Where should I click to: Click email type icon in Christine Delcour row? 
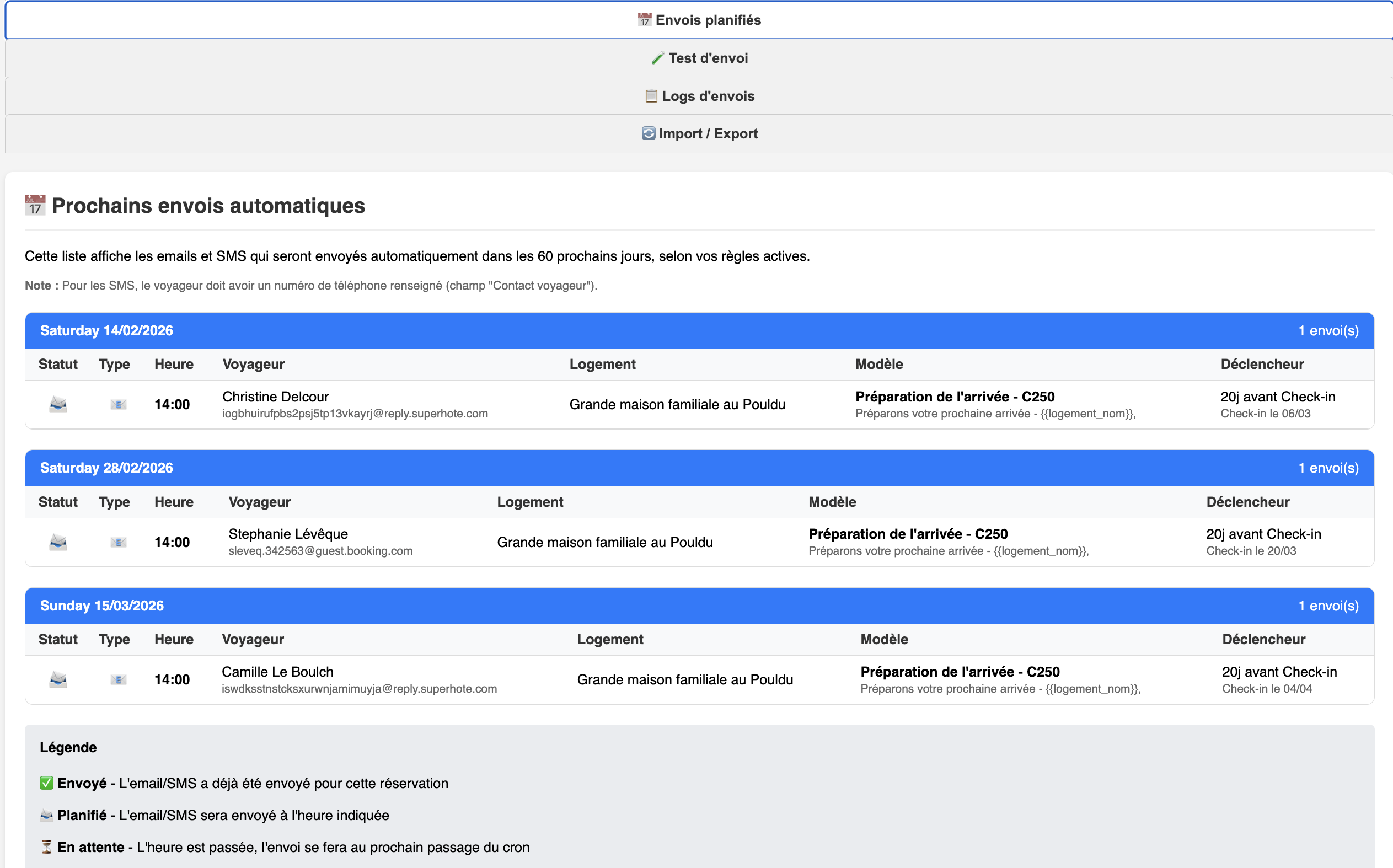(x=118, y=405)
